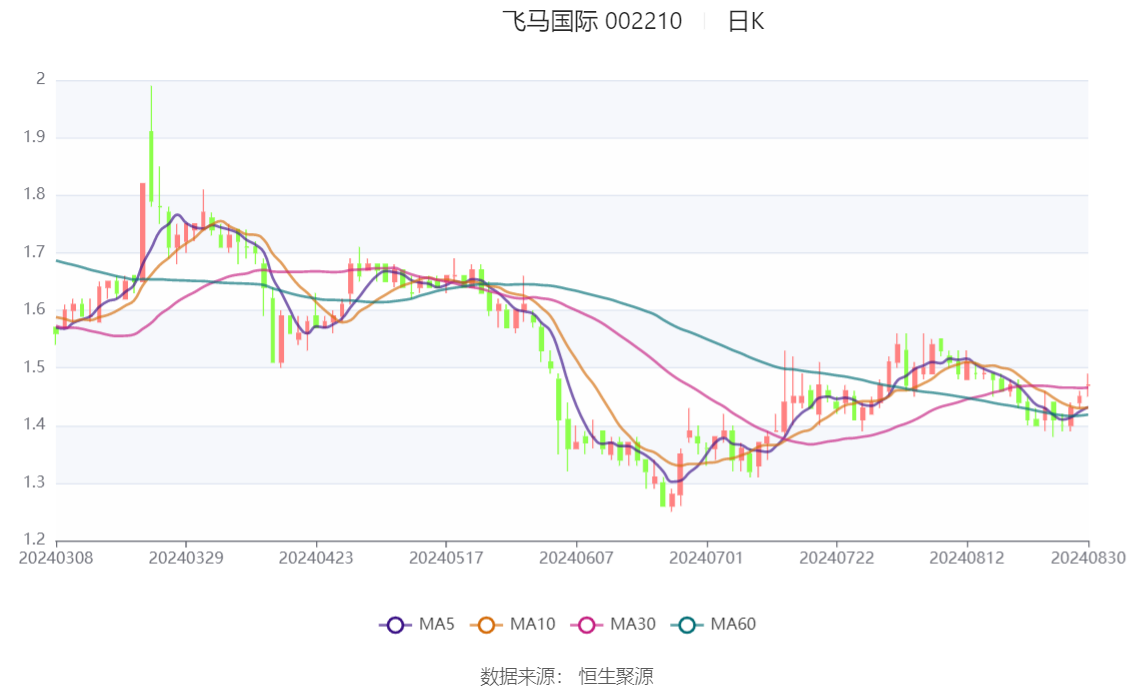Click the data source text 数据来源: 恒生聚源
1134x689 pixels.
click(566, 677)
